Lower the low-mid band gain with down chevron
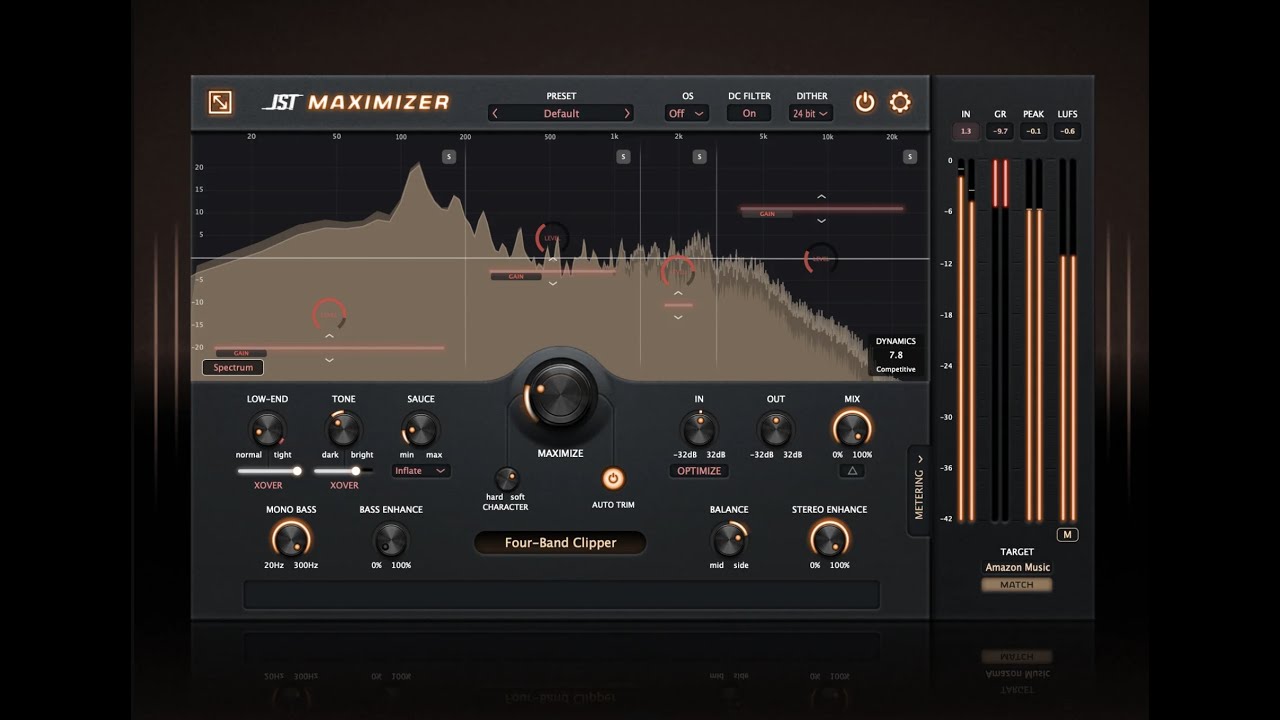The width and height of the screenshot is (1280, 720). click(553, 284)
